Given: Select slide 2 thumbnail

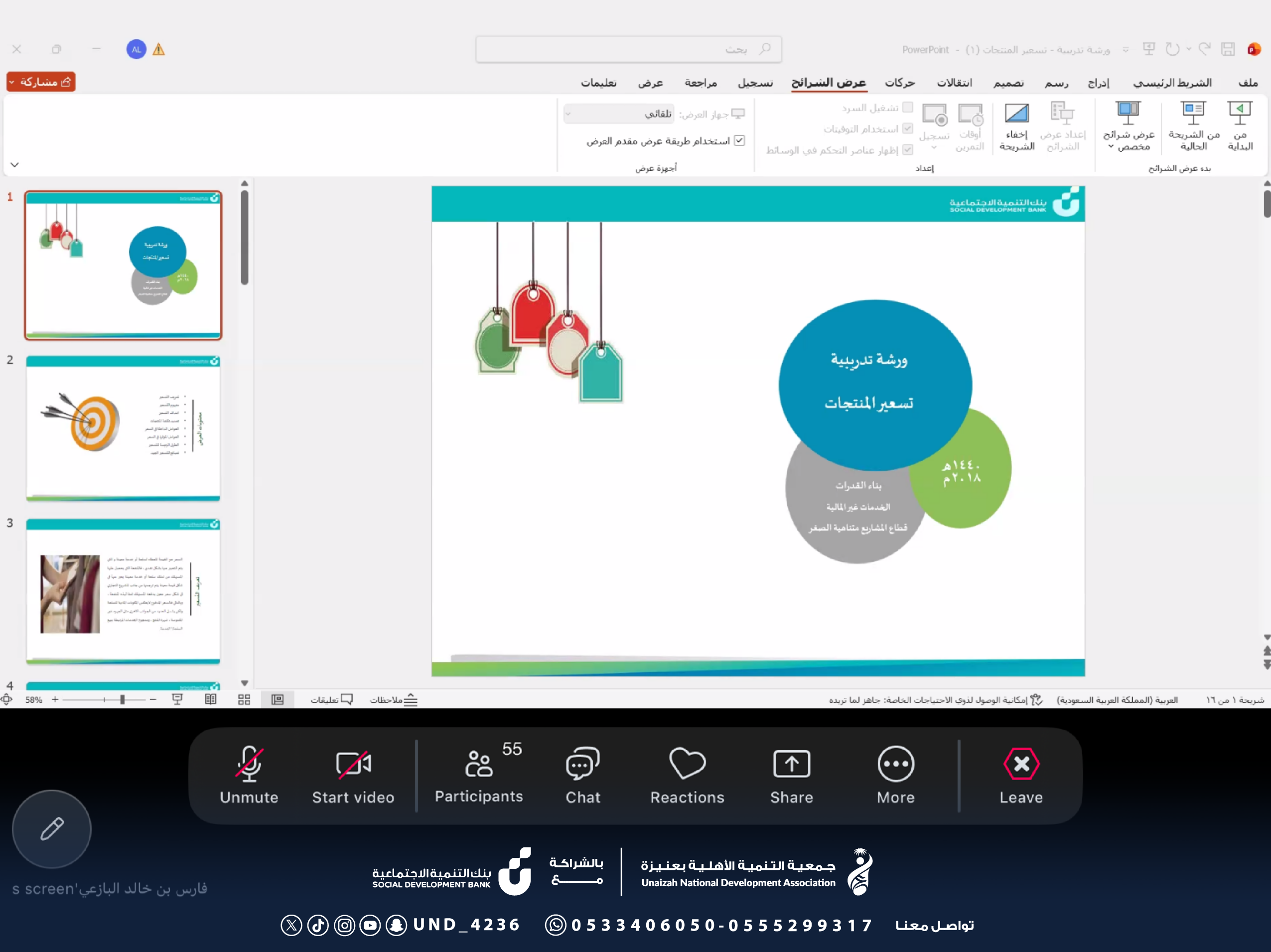Looking at the screenshot, I should point(123,428).
